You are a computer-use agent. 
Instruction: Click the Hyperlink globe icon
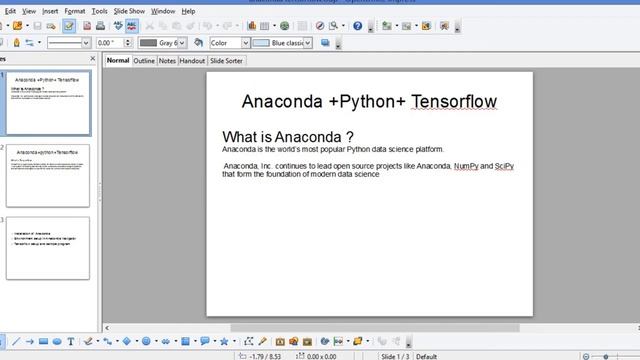point(284,26)
